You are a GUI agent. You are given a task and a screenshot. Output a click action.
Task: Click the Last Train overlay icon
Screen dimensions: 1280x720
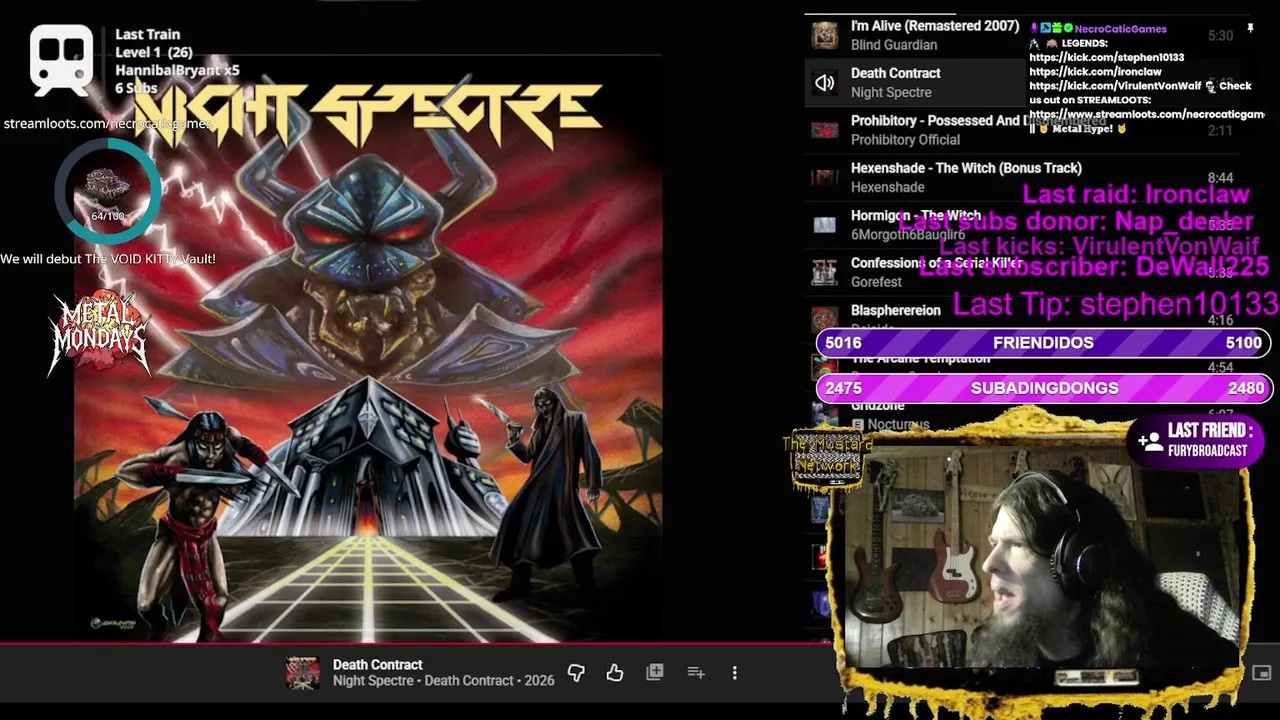pos(62,59)
